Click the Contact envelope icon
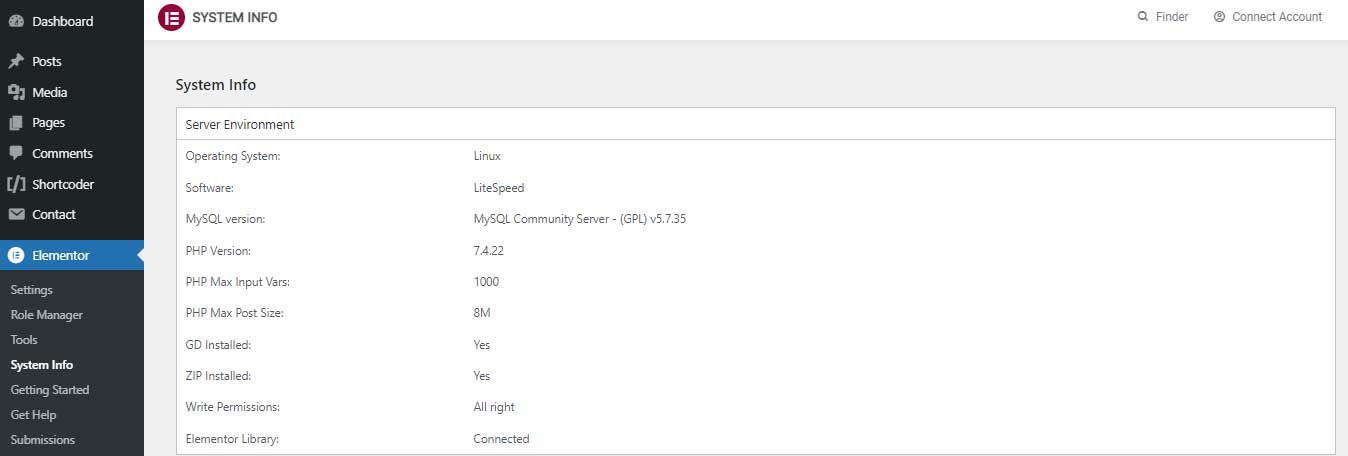Viewport: 1348px width, 456px height. [16, 214]
